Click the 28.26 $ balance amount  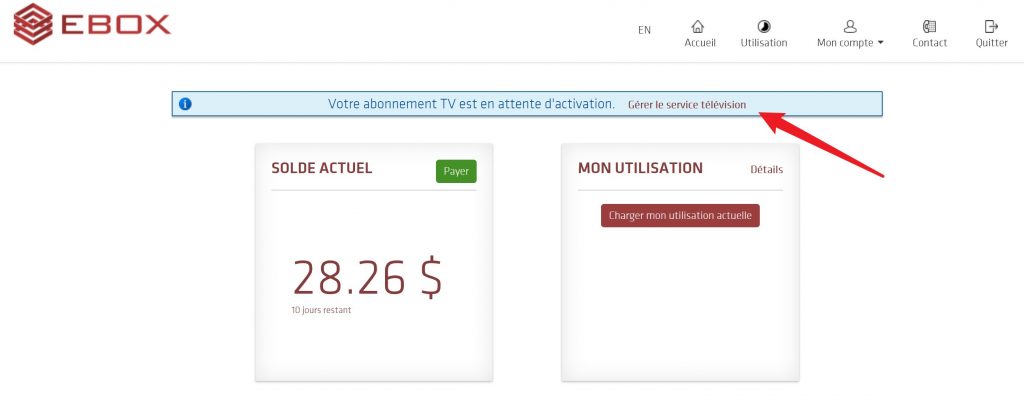368,278
